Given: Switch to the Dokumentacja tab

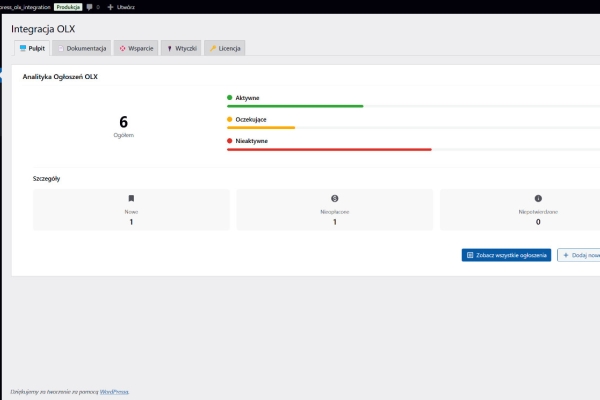Looking at the screenshot, I should [82, 48].
